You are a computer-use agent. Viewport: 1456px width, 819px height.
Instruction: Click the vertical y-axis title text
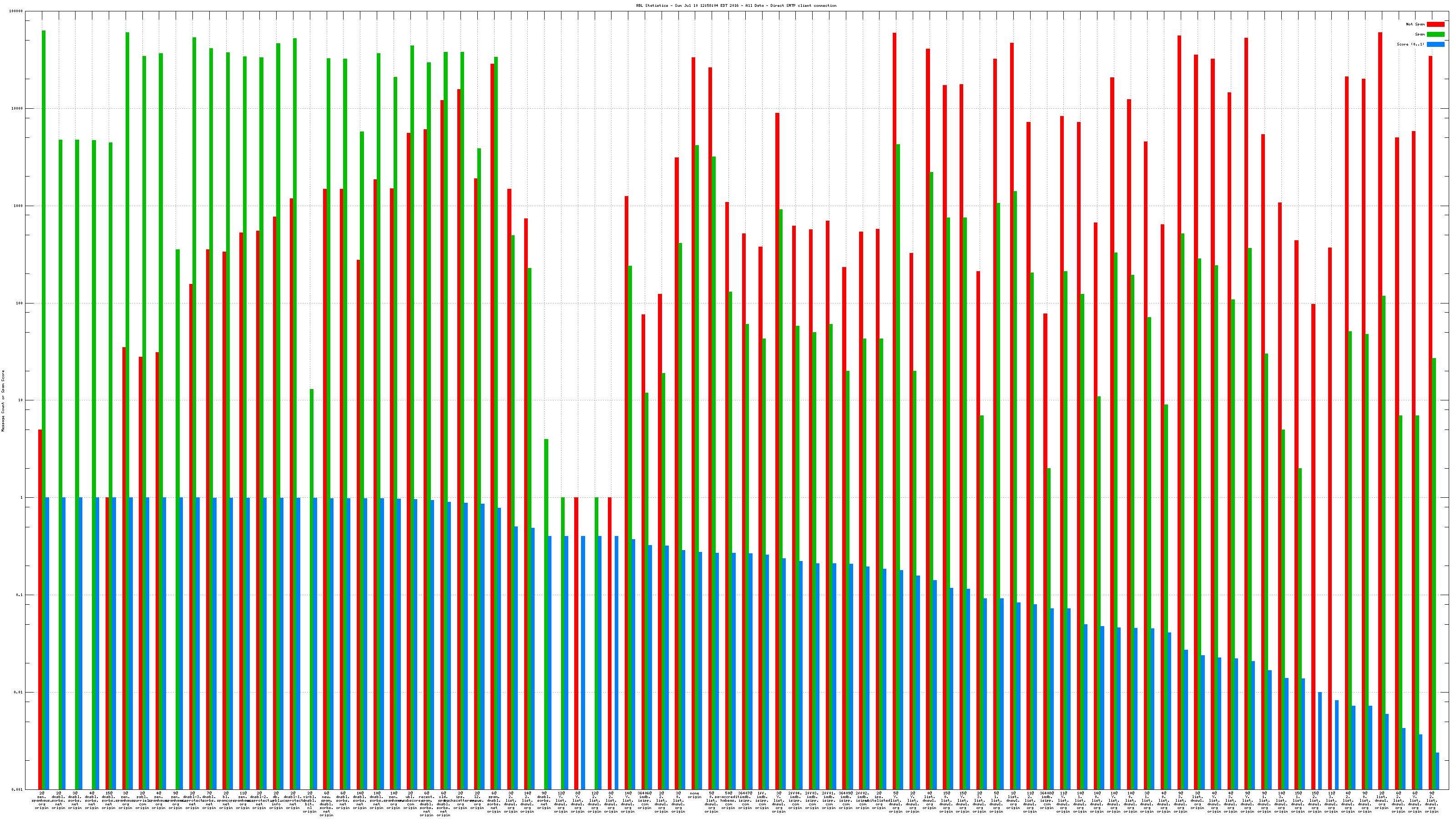point(3,401)
